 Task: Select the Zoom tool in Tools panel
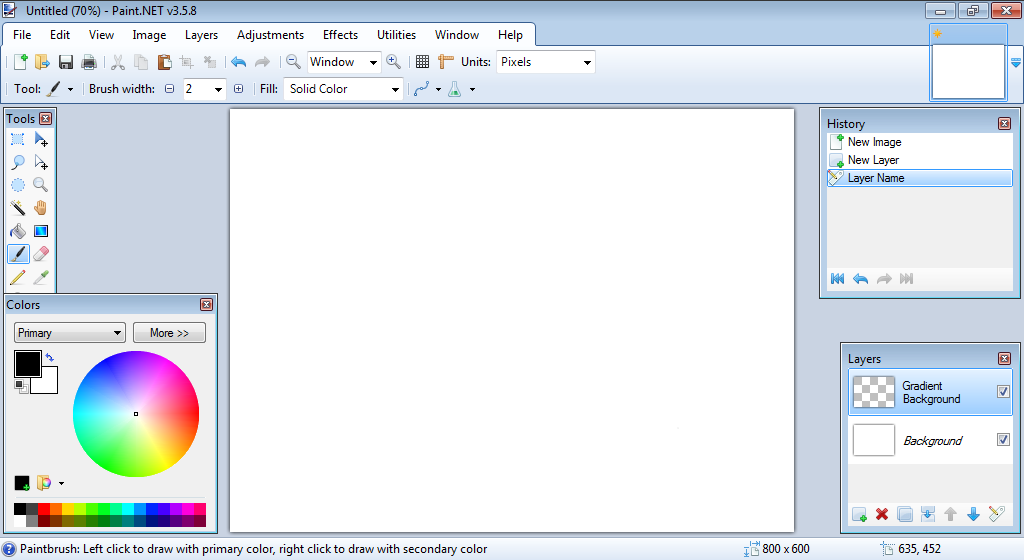[x=40, y=185]
